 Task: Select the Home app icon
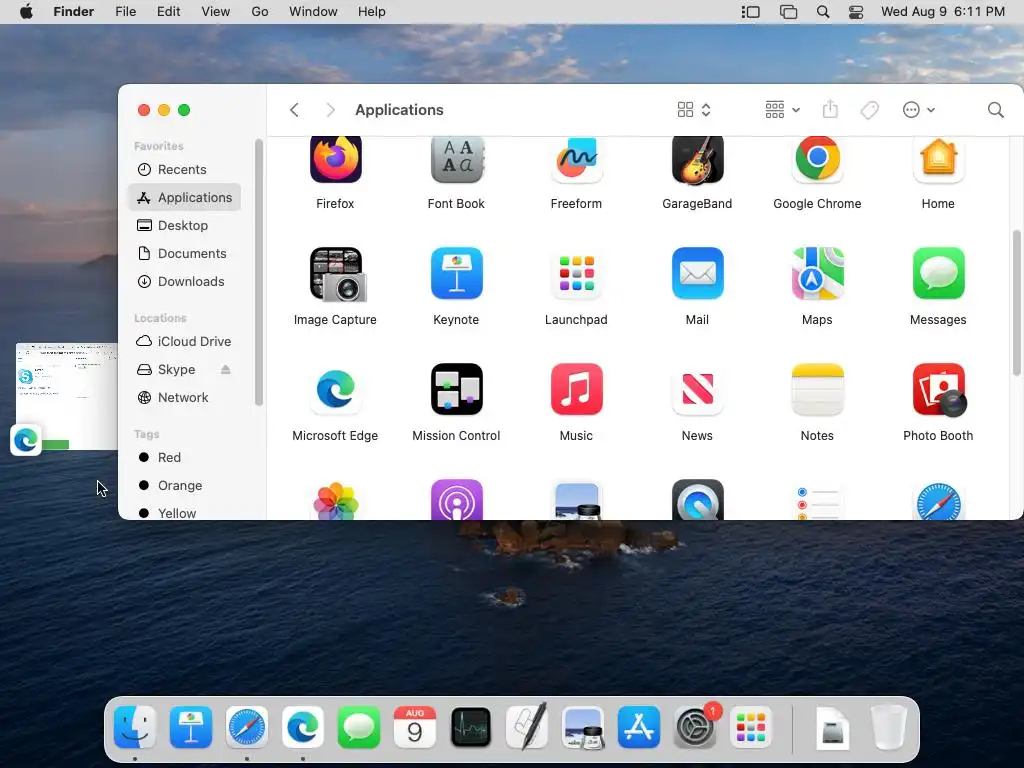(938, 159)
